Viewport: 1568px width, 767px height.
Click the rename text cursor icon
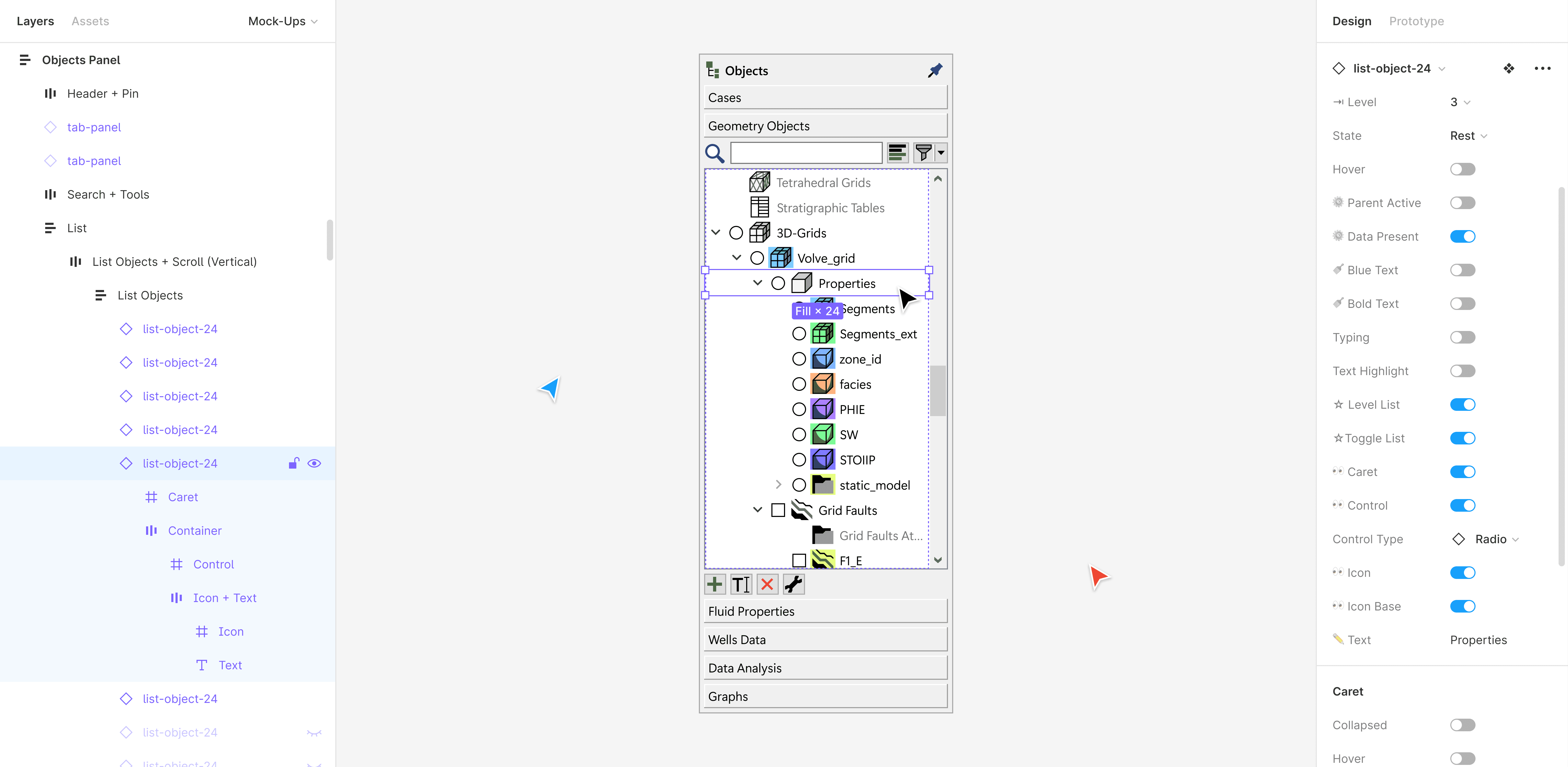tap(741, 584)
